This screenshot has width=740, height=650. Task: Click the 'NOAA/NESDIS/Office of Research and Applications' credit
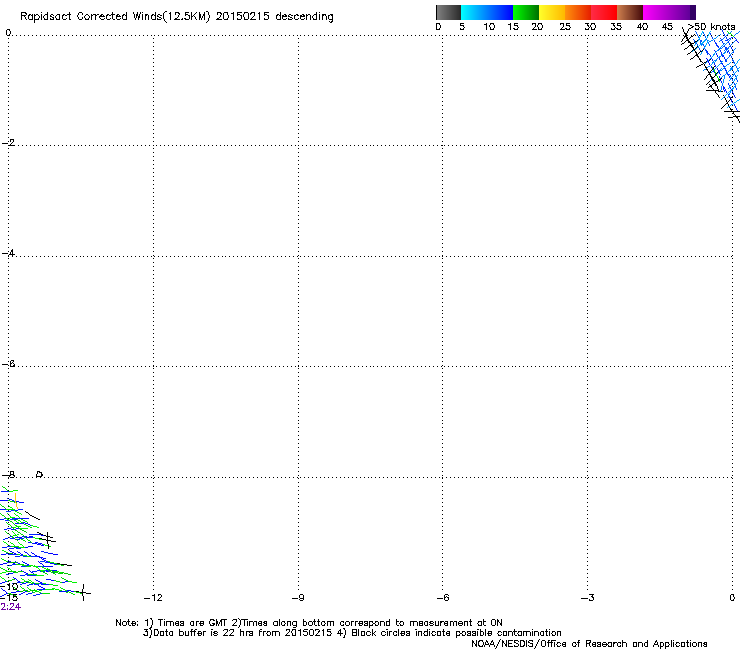(589, 644)
